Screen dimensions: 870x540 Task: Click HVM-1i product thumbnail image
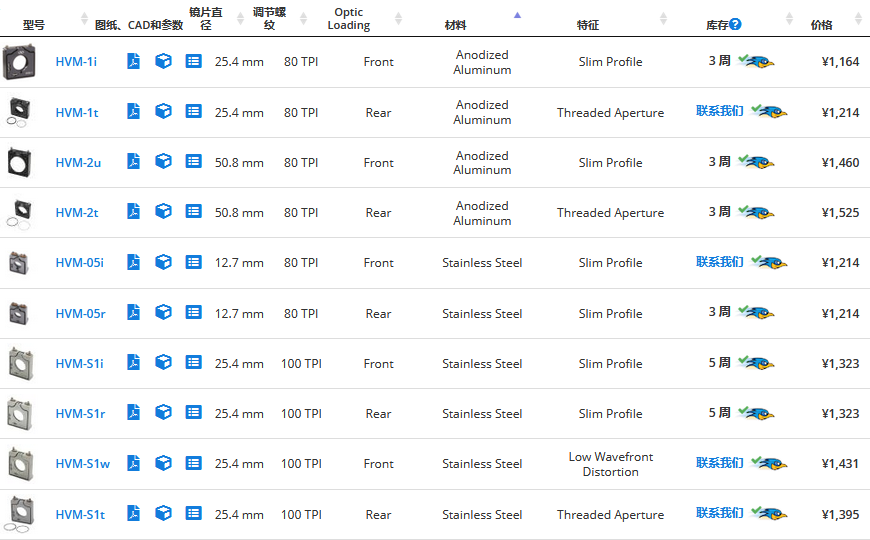click(19, 62)
